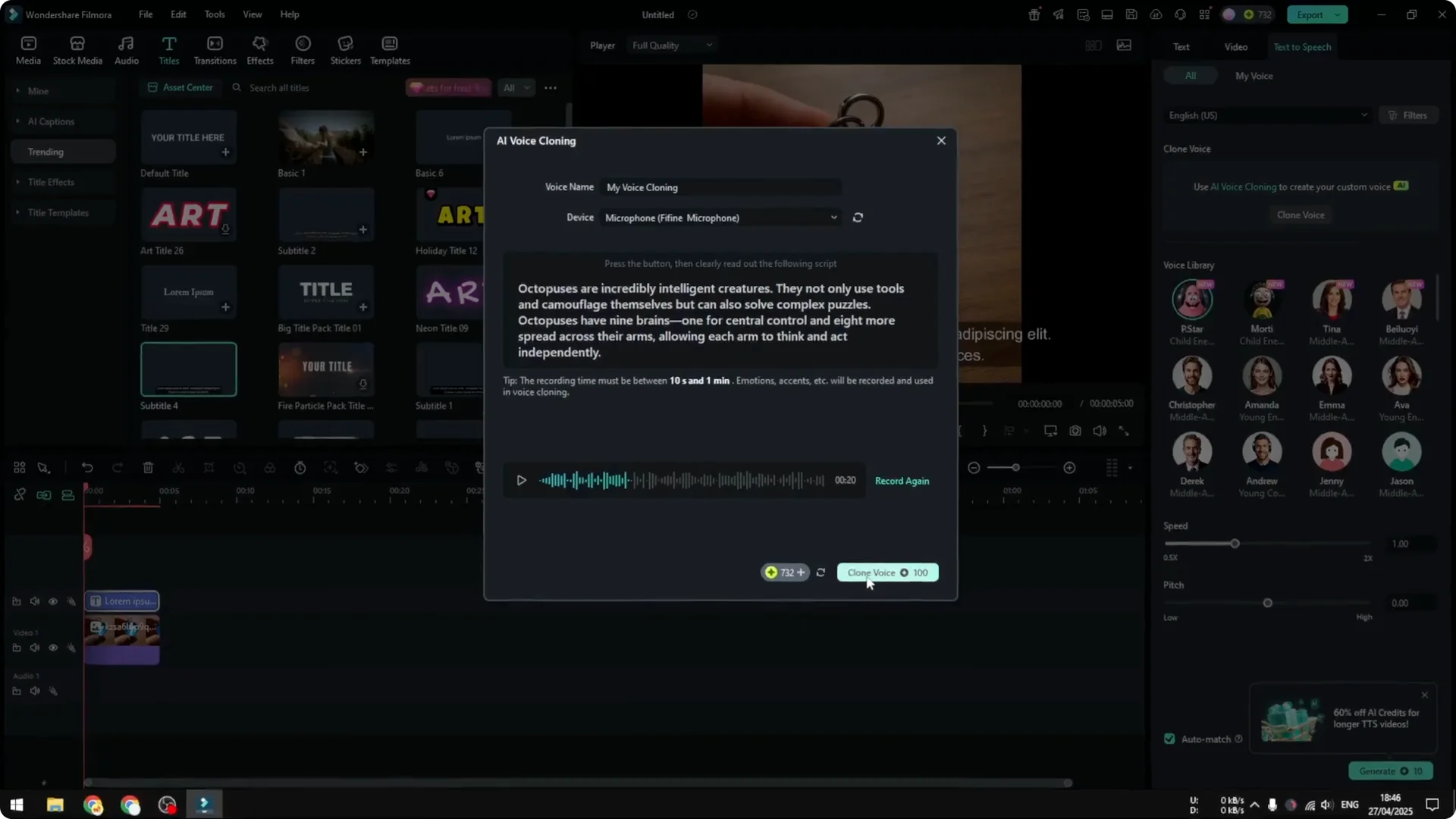Screen dimensions: 1456x819
Task: Switch to the Text to Speech tab
Action: tap(1302, 46)
